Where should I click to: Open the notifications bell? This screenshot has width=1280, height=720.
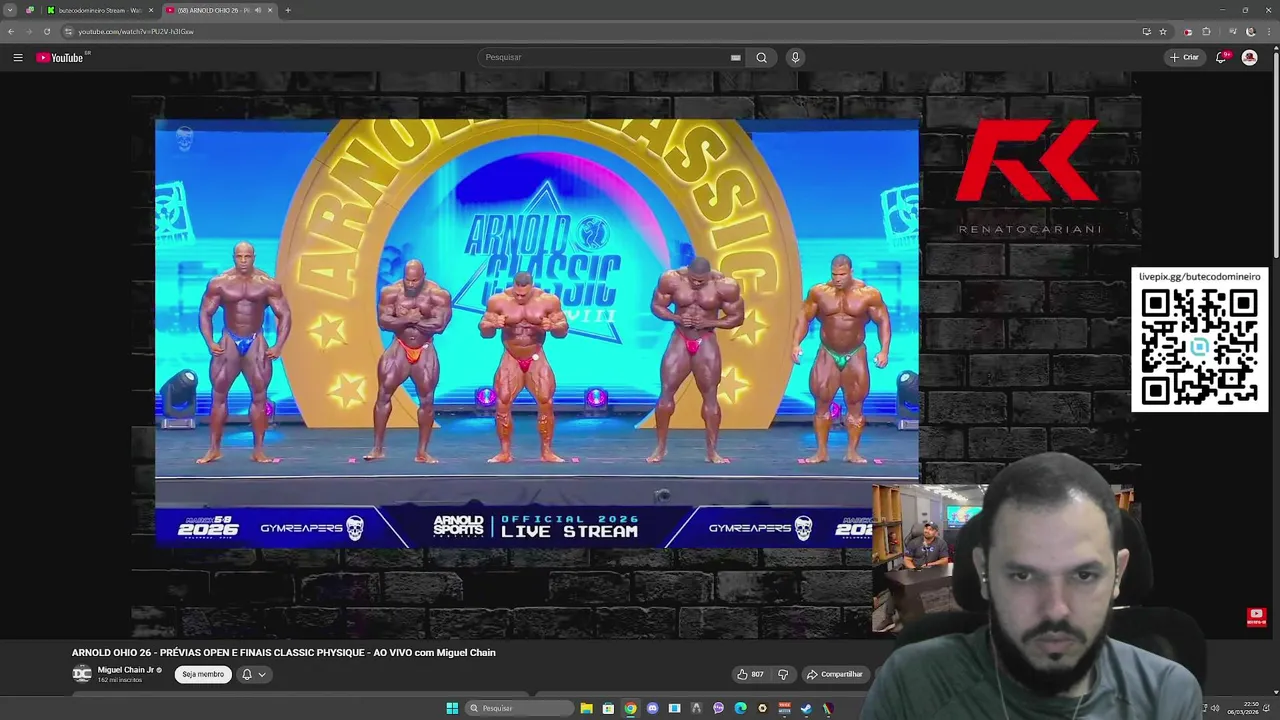point(1221,57)
